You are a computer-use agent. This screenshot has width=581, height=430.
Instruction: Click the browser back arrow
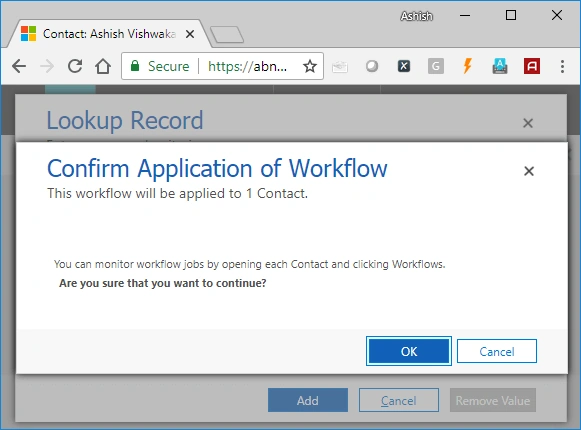(x=19, y=67)
